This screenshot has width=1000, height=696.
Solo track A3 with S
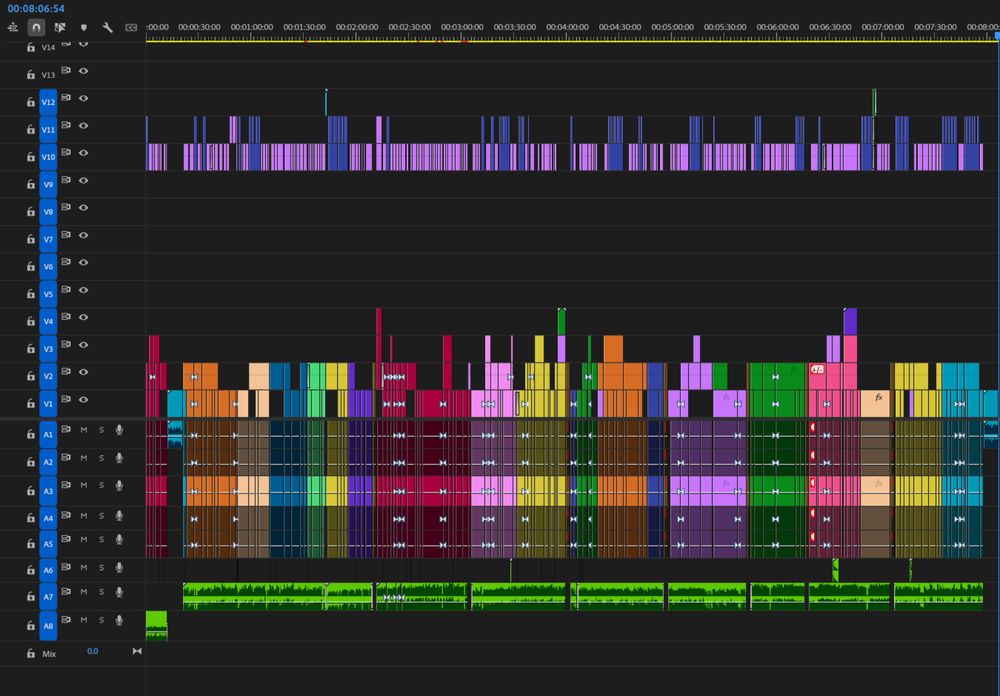pos(101,485)
